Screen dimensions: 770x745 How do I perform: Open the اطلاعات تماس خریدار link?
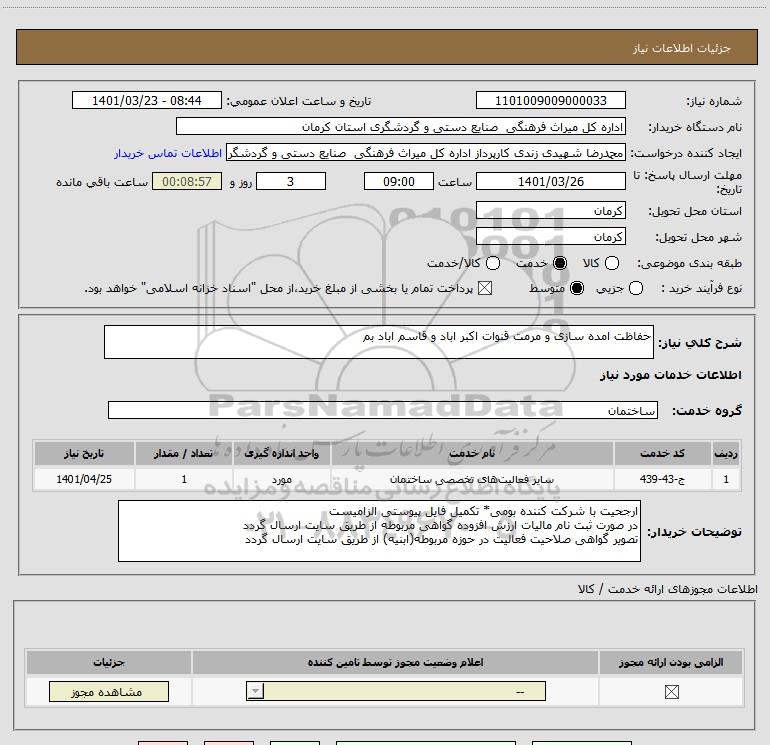168,153
